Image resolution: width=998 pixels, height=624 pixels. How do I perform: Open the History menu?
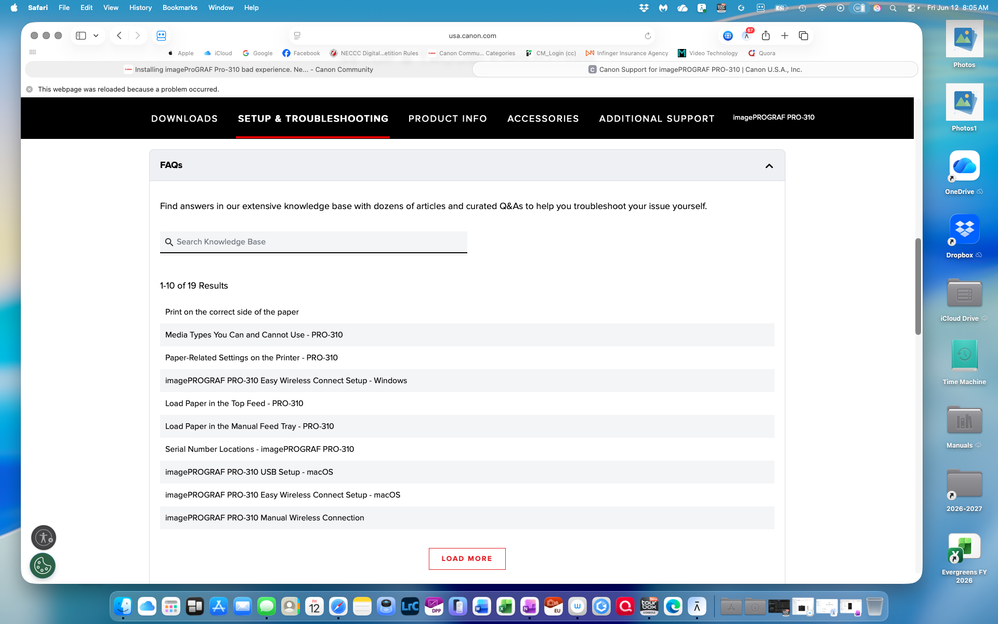click(140, 8)
